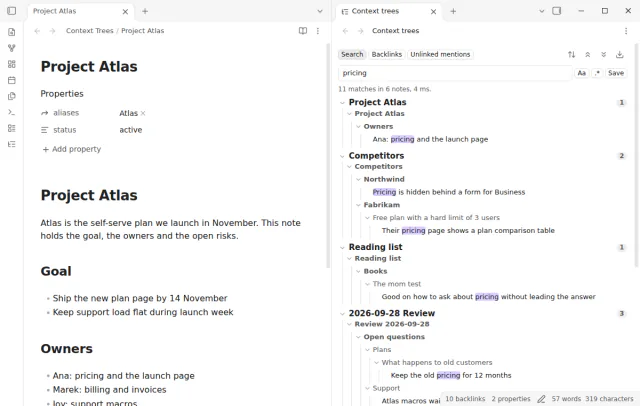The height and width of the screenshot is (406, 640).
Task: Add new tab beside Context trees tab
Action: coord(453,11)
